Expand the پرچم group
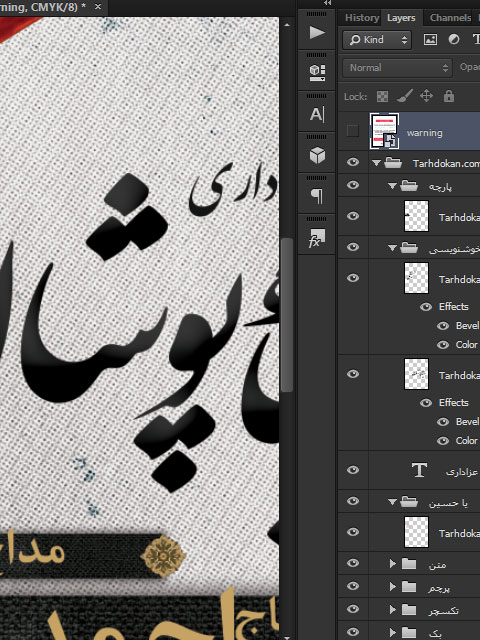Image resolution: width=480 pixels, height=640 pixels. (393, 587)
